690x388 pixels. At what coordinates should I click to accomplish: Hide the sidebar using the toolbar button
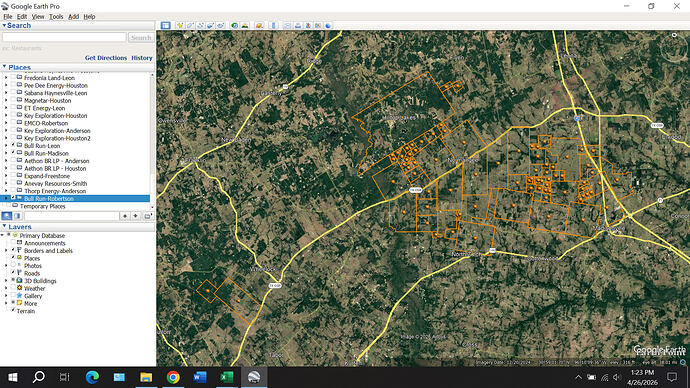[165, 26]
